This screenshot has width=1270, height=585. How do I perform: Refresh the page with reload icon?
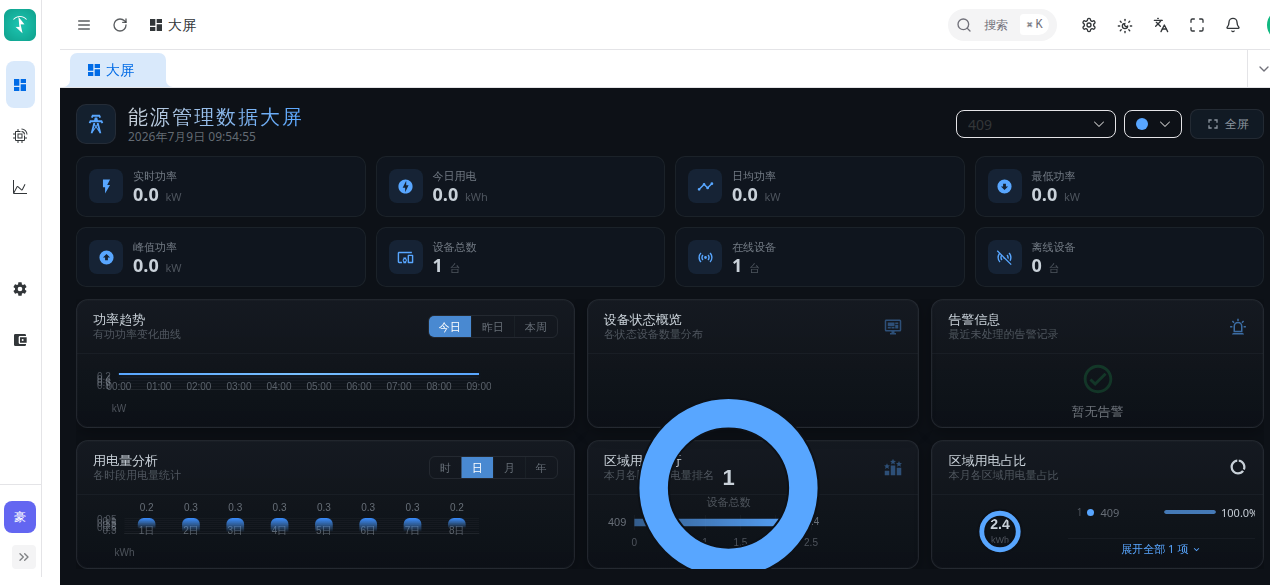120,25
